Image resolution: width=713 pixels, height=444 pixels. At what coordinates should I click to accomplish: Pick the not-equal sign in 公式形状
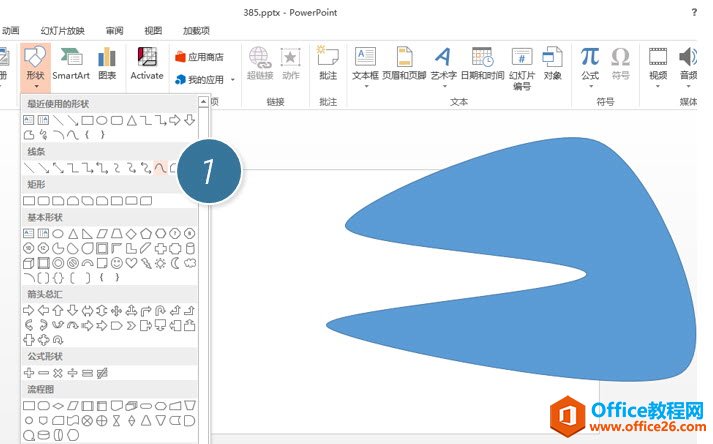coord(102,373)
